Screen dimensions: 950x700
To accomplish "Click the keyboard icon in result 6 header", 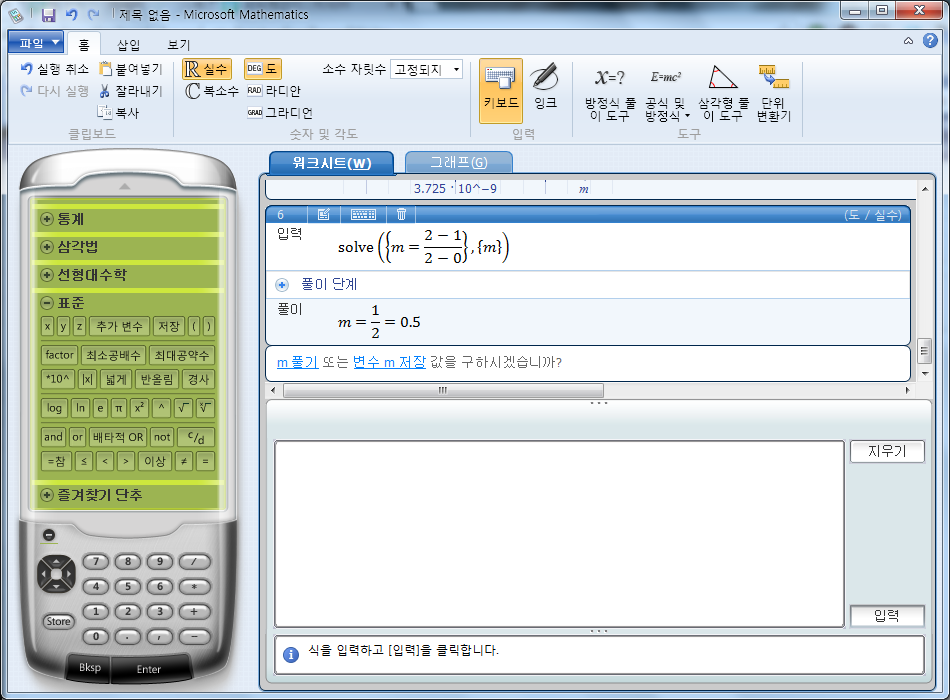I will 364,214.
